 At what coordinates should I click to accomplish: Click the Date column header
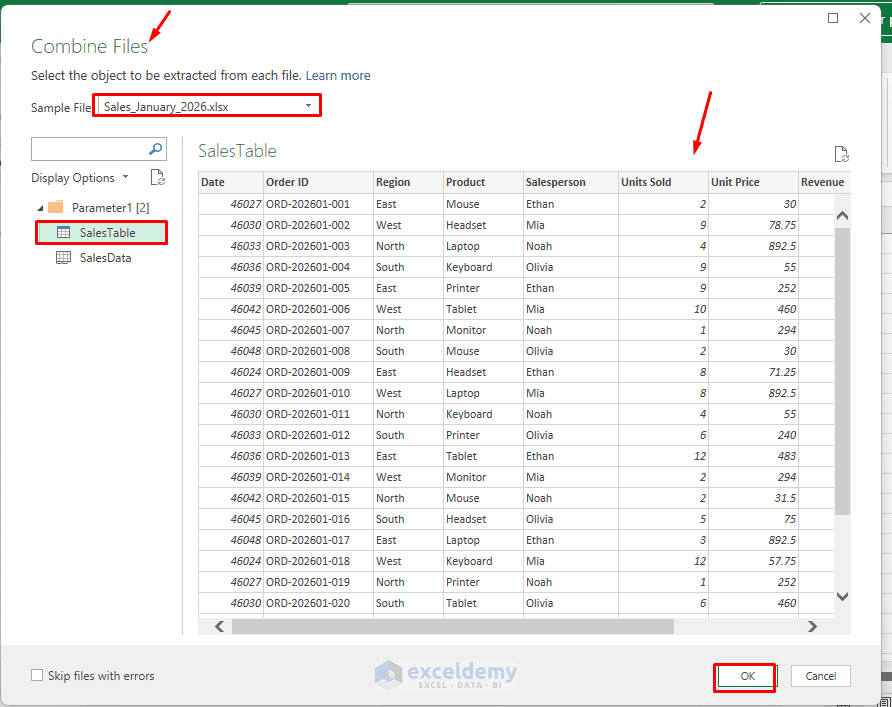[x=231, y=182]
